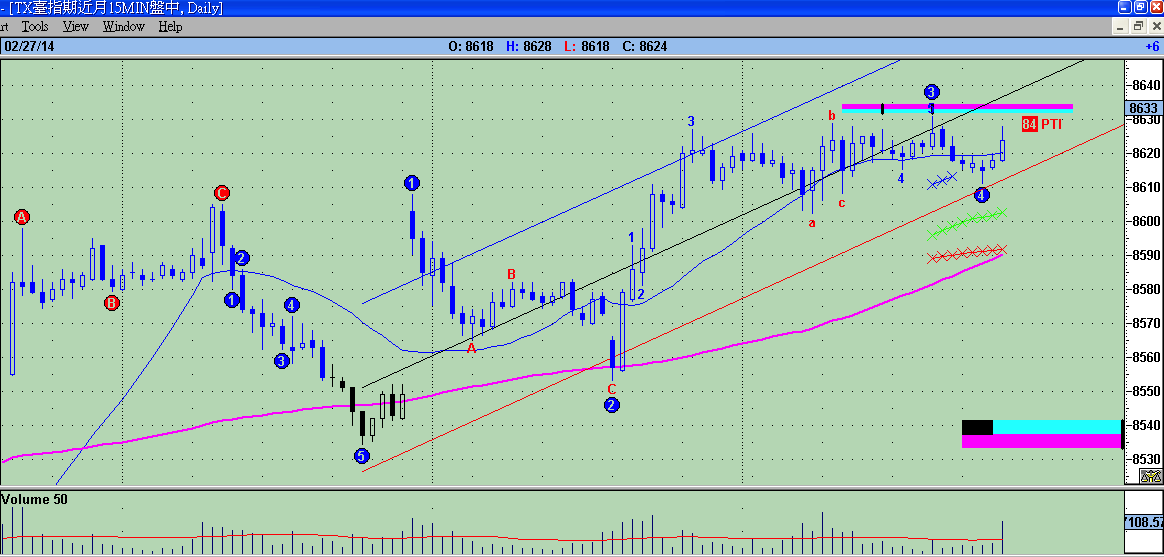This screenshot has height=557, width=1164.
Task: Click the price scale balance icon
Action: point(1150,477)
